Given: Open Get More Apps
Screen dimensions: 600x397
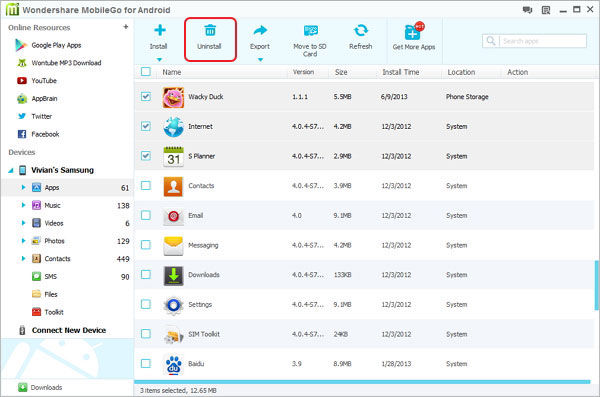Looking at the screenshot, I should [414, 37].
